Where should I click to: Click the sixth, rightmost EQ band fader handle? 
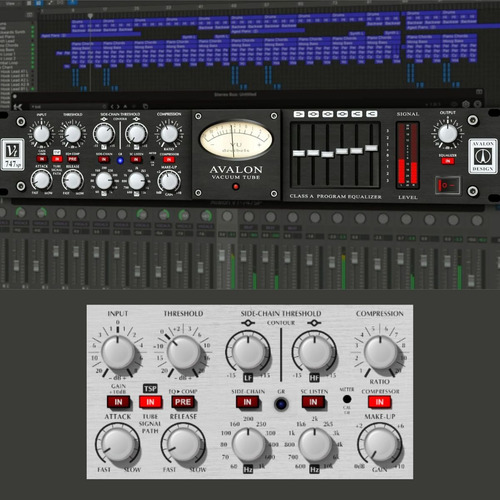371,148
